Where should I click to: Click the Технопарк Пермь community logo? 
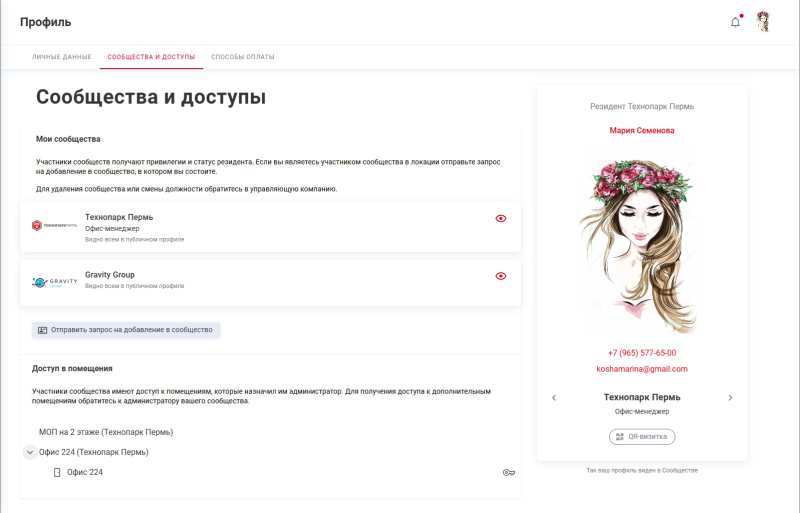(x=54, y=226)
